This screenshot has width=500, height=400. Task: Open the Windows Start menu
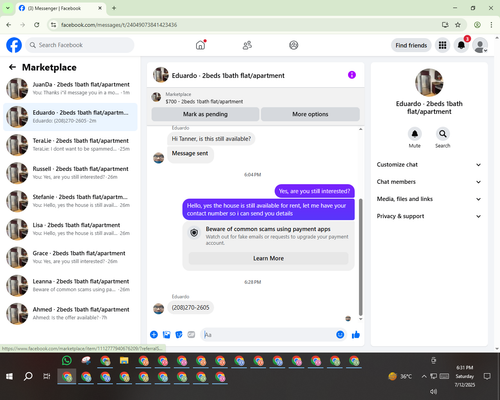[x=9, y=377]
